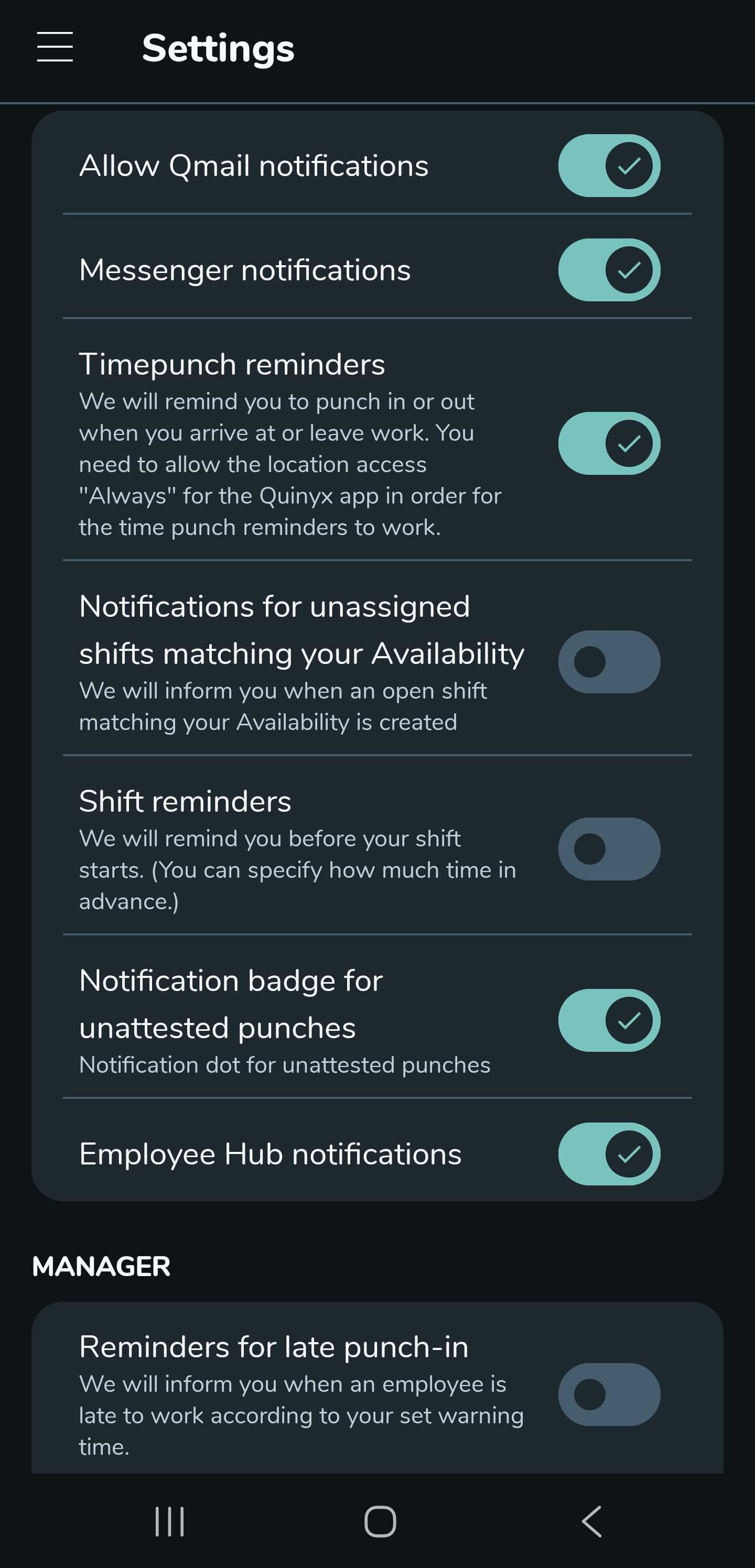This screenshot has width=755, height=1568.
Task: Tap the MANAGER section header
Action: pyautogui.click(x=101, y=1267)
